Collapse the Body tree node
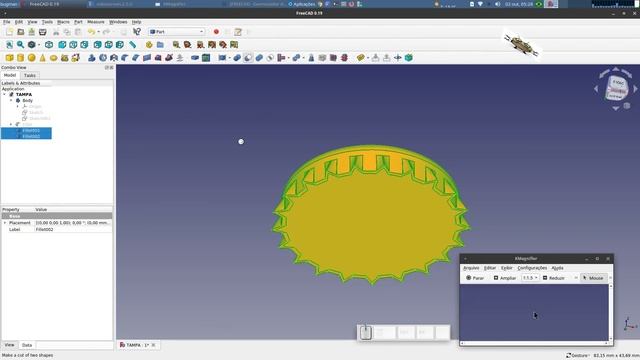Viewport: 640px width, 360px height. [11, 100]
